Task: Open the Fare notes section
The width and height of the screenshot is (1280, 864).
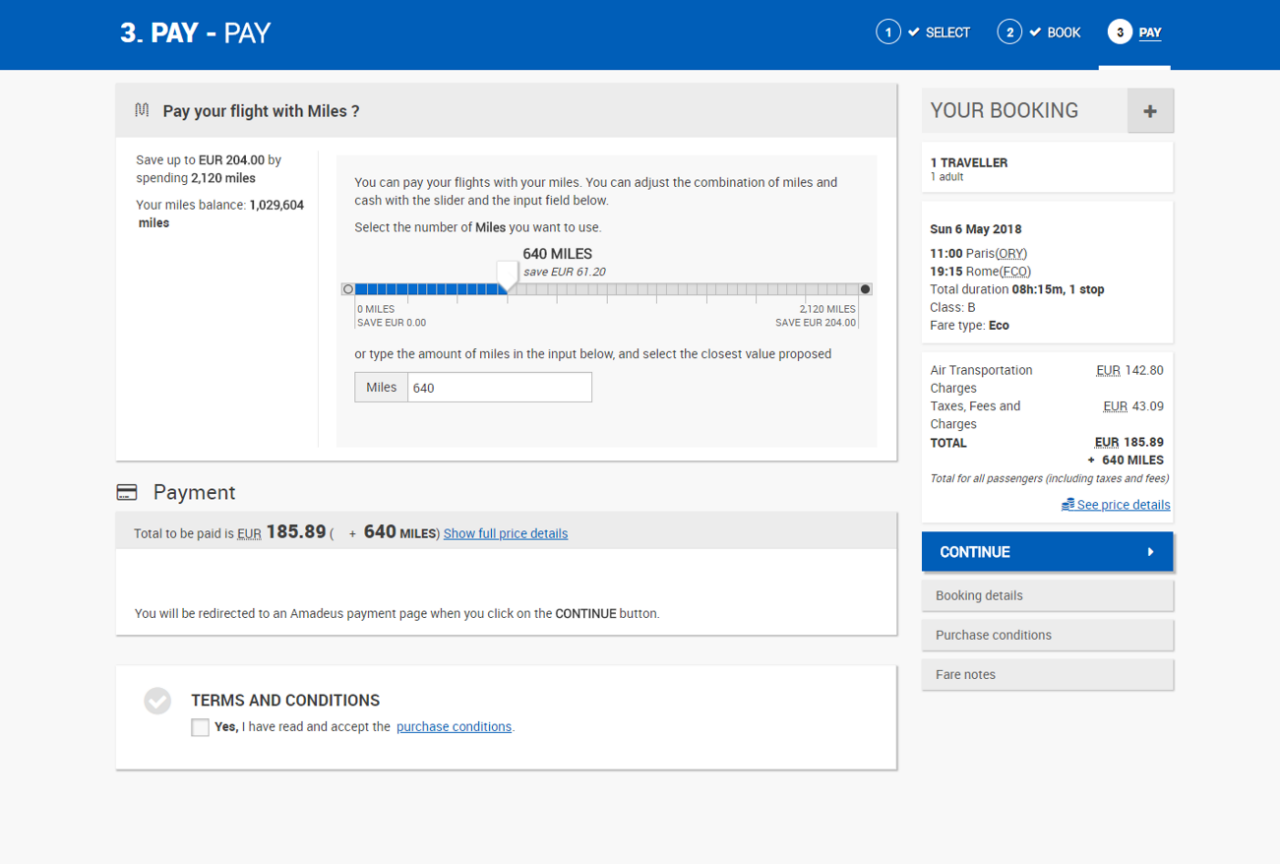Action: [x=1047, y=675]
